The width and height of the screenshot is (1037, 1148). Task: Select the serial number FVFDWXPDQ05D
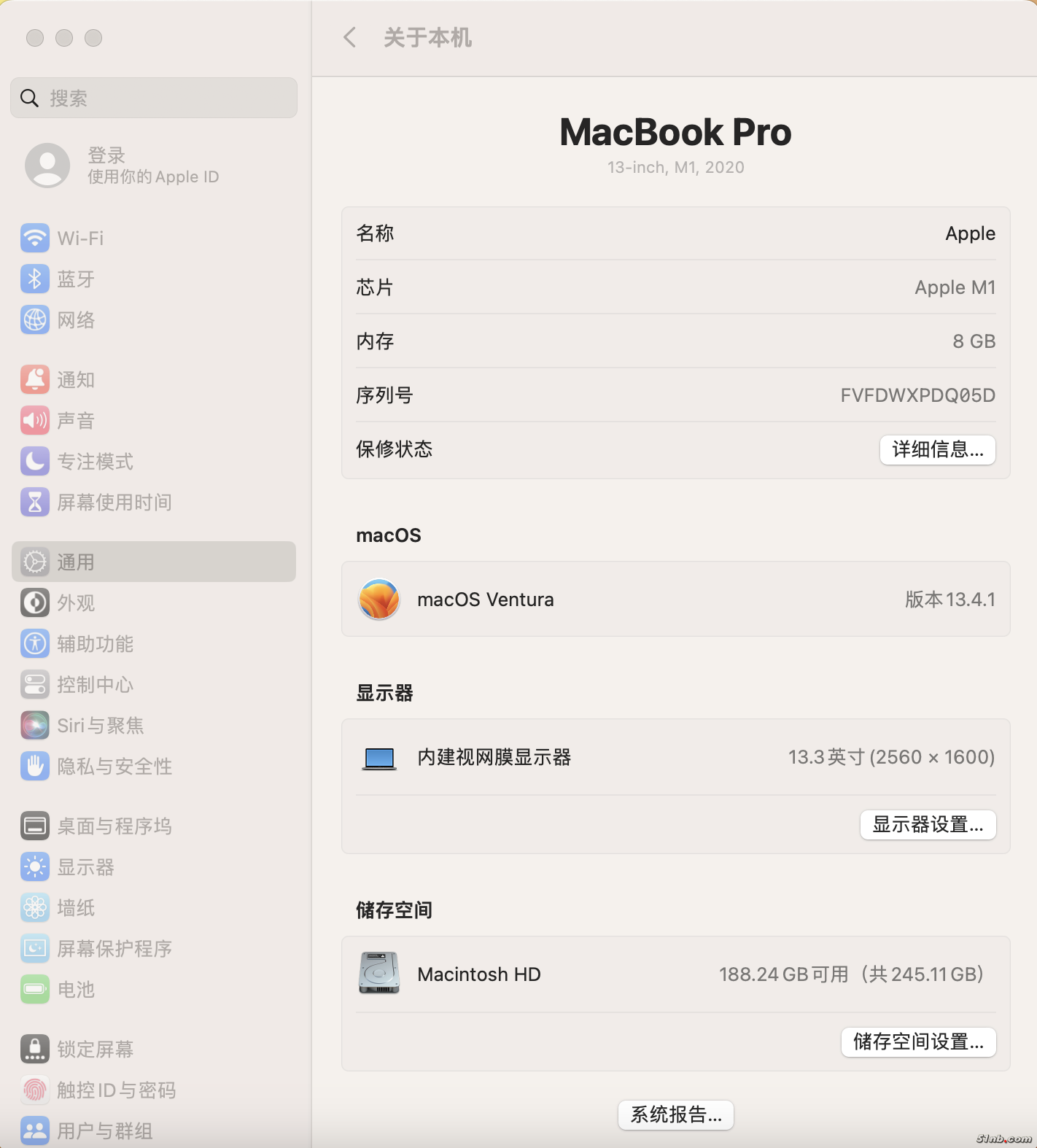pyautogui.click(x=917, y=395)
